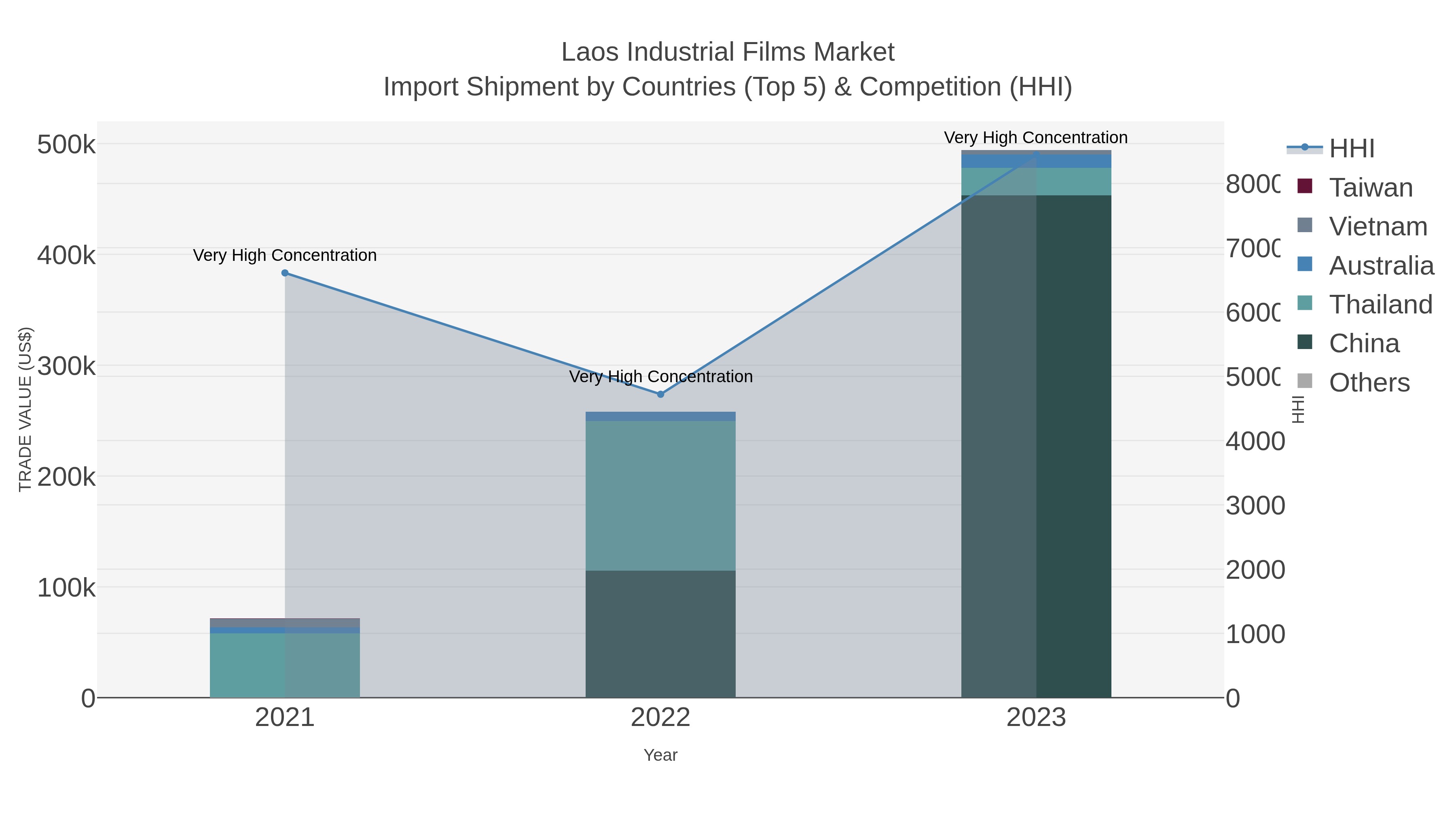Image resolution: width=1456 pixels, height=819 pixels.
Task: Toggle the China legend entry
Action: point(1348,344)
